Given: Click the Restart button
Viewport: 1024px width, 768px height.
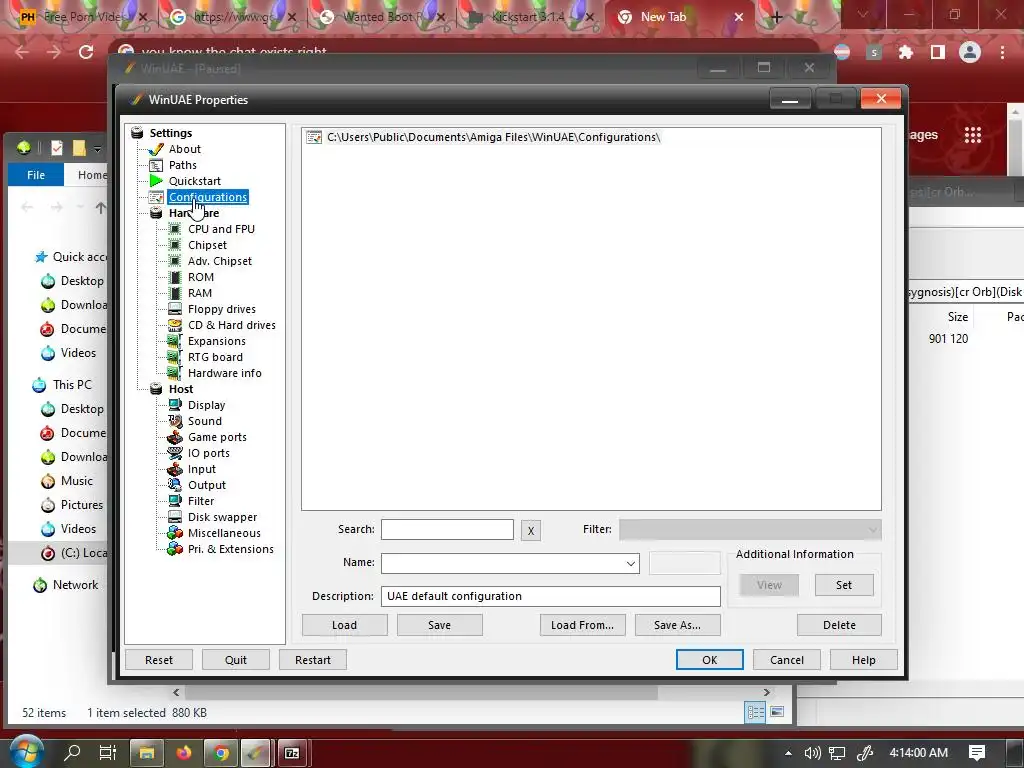Looking at the screenshot, I should 313,660.
